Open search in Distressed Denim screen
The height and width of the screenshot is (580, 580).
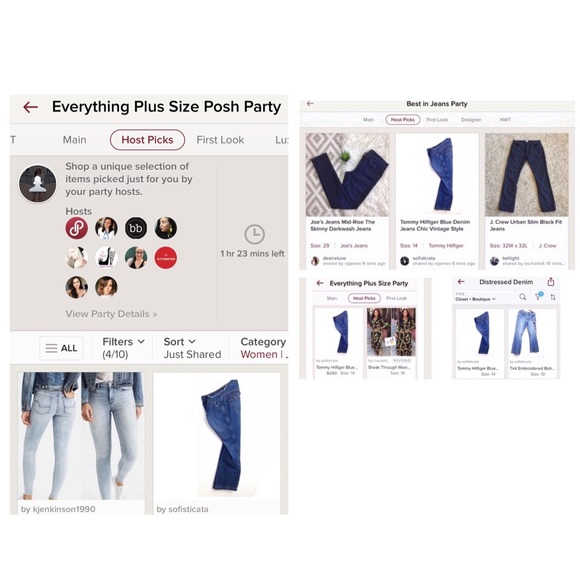click(x=523, y=297)
